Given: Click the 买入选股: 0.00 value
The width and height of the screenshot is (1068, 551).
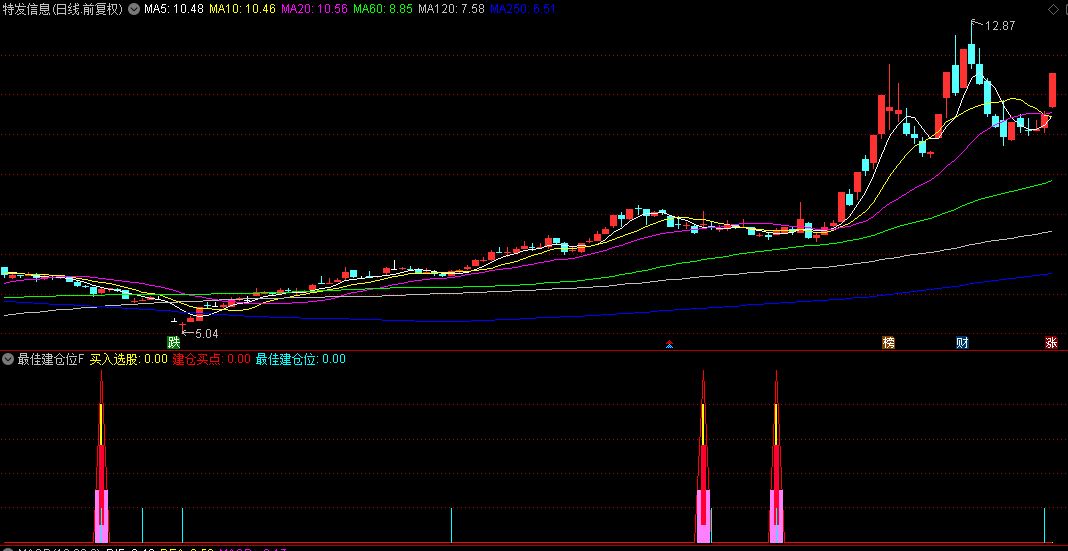Looking at the screenshot, I should (x=129, y=359).
